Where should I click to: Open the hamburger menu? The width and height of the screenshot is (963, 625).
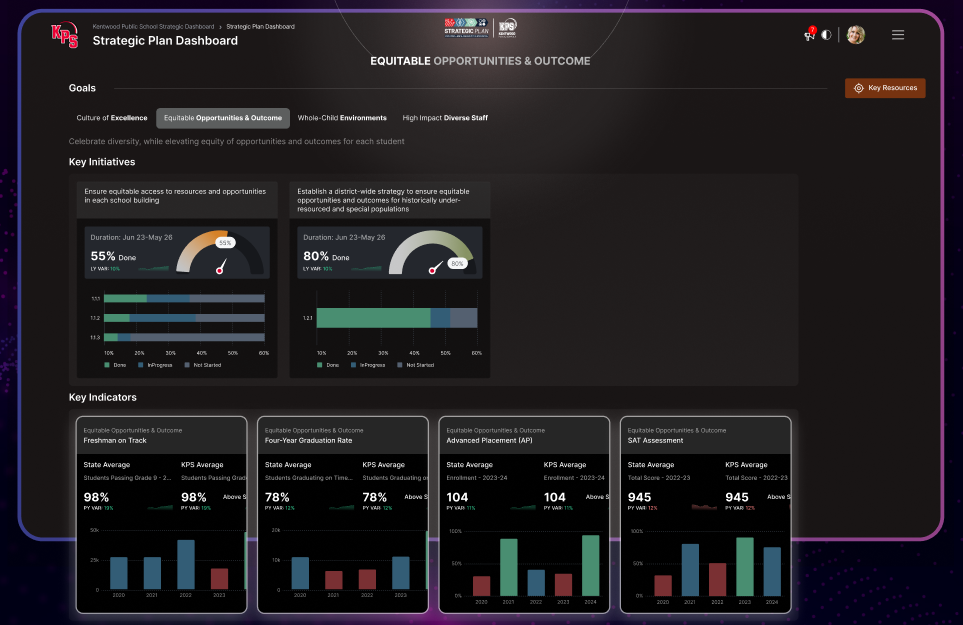898,35
